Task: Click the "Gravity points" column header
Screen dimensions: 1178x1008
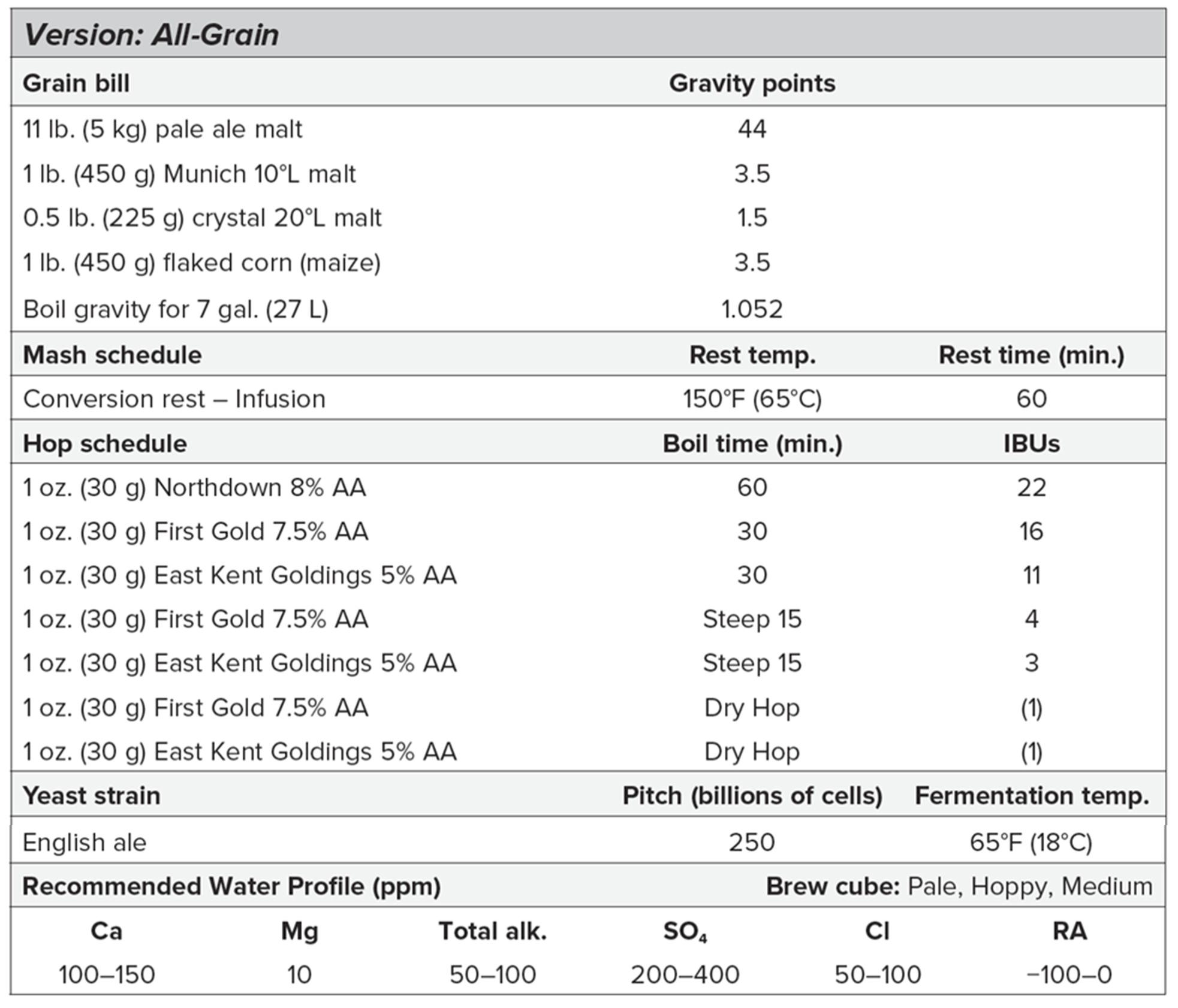Action: [752, 83]
